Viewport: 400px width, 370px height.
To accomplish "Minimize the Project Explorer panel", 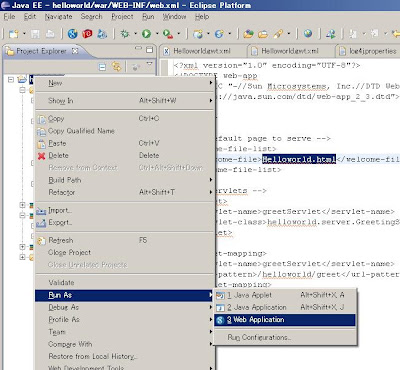I will pos(138,49).
